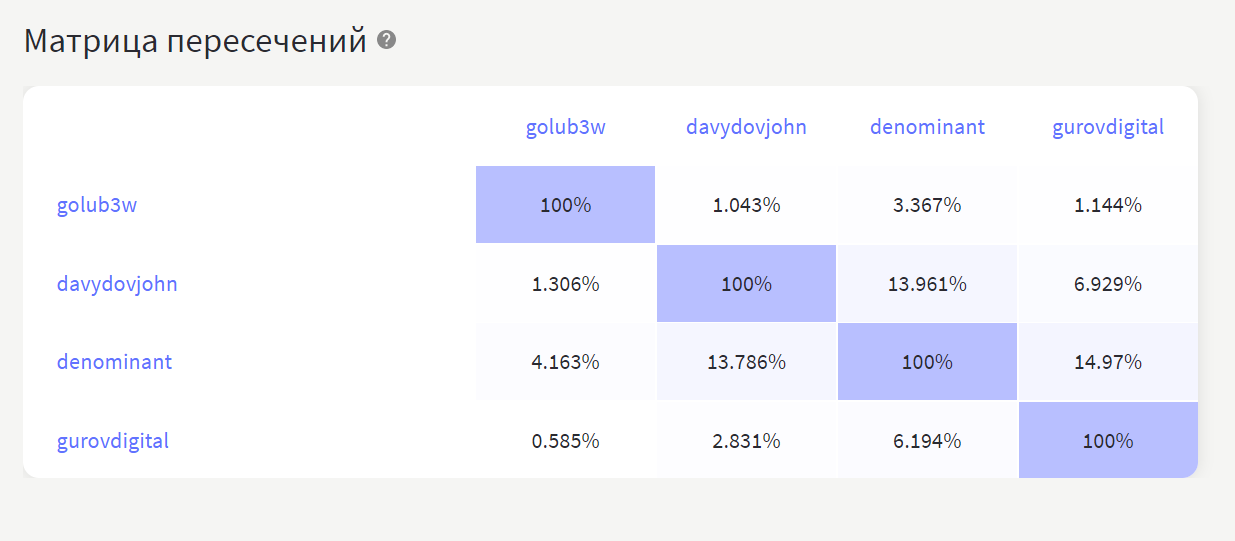Image resolution: width=1235 pixels, height=541 pixels.
Task: Open gurovdigital row label link
Action: (x=113, y=440)
